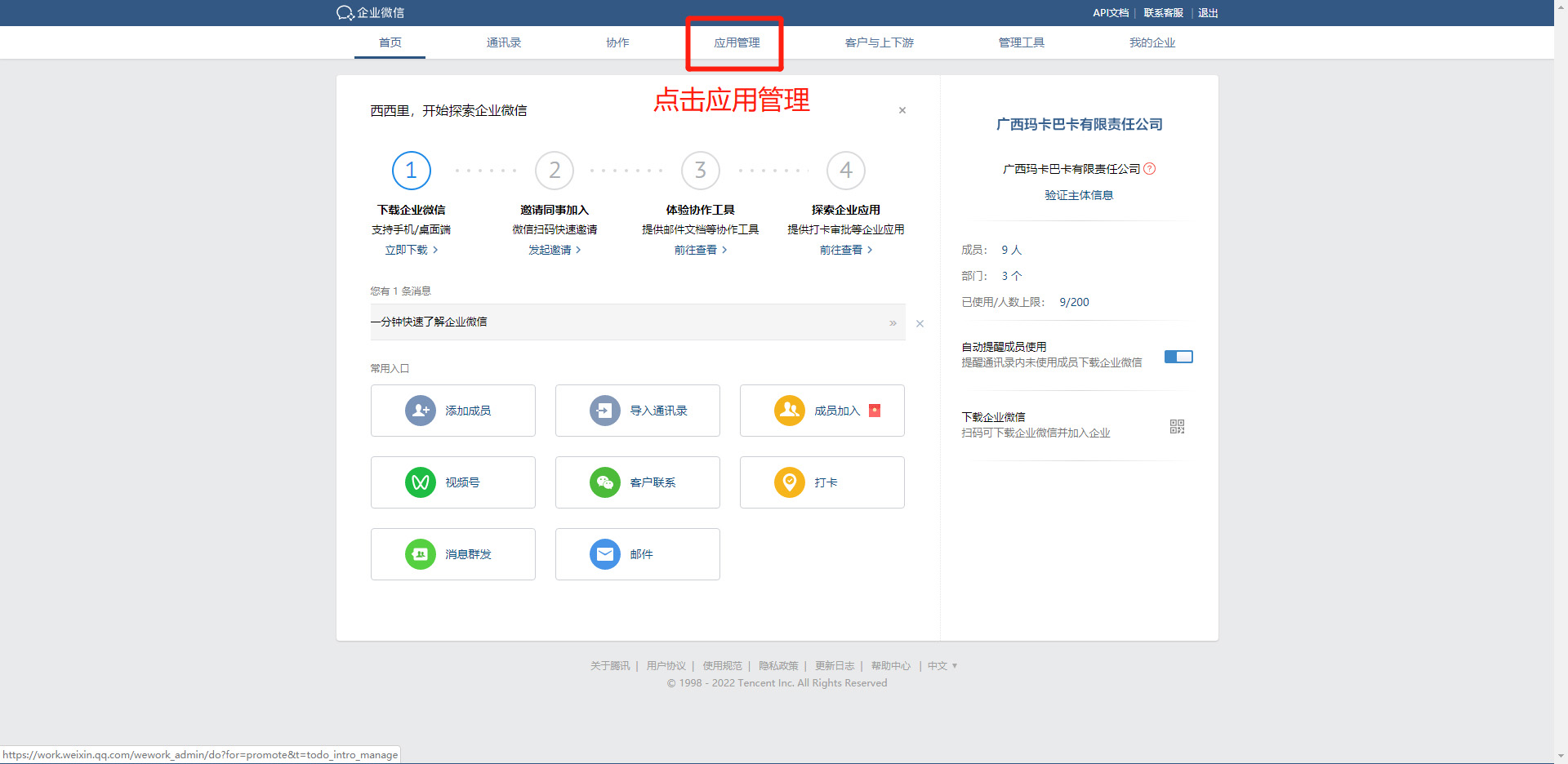Image resolution: width=1568 pixels, height=764 pixels.
Task: Open the 客户与上下游 tab
Action: pyautogui.click(x=880, y=42)
